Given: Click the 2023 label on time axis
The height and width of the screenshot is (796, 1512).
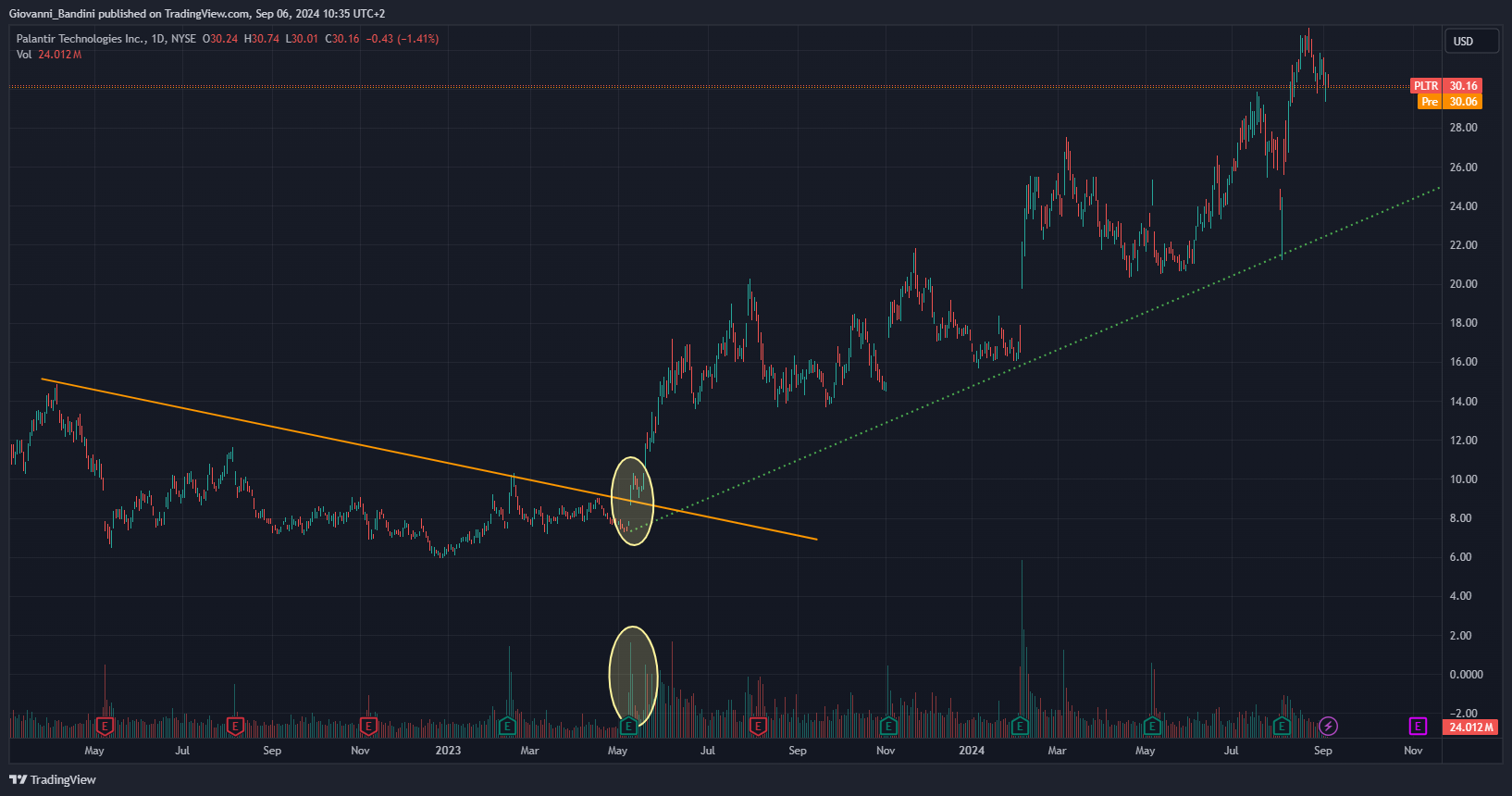Looking at the screenshot, I should (448, 751).
